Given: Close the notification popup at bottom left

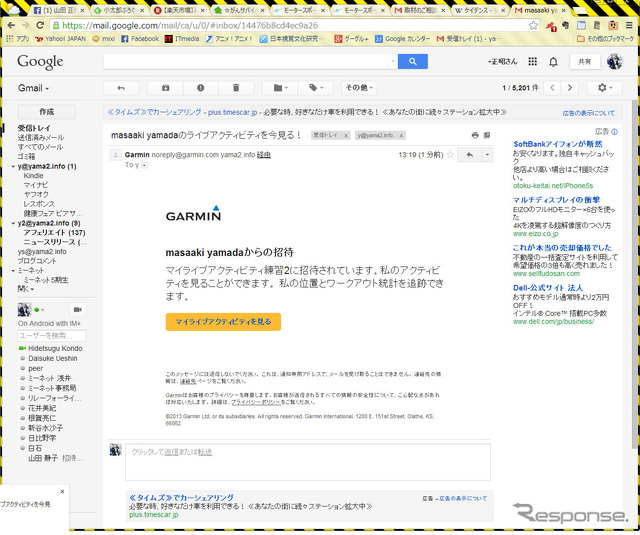Looking at the screenshot, I should click(x=62, y=492).
